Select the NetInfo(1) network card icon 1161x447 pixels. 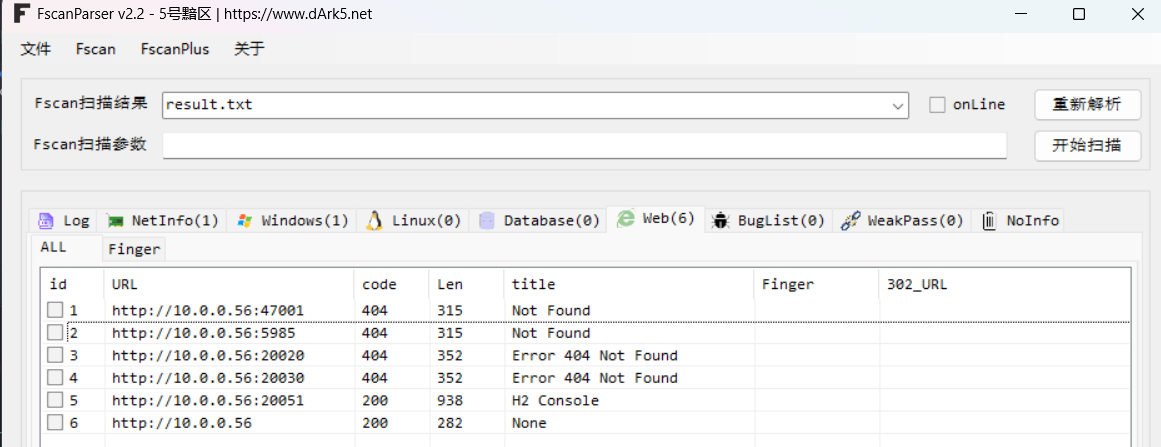tap(115, 220)
